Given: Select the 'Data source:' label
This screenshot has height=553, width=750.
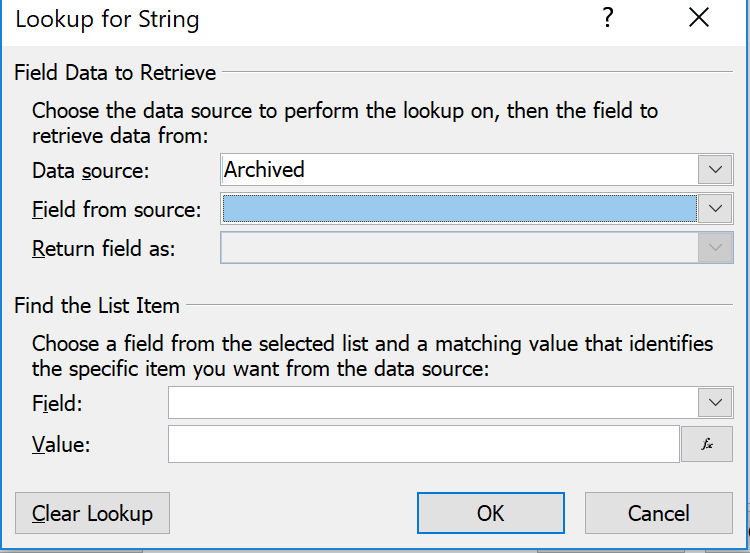Looking at the screenshot, I should coord(91,171).
